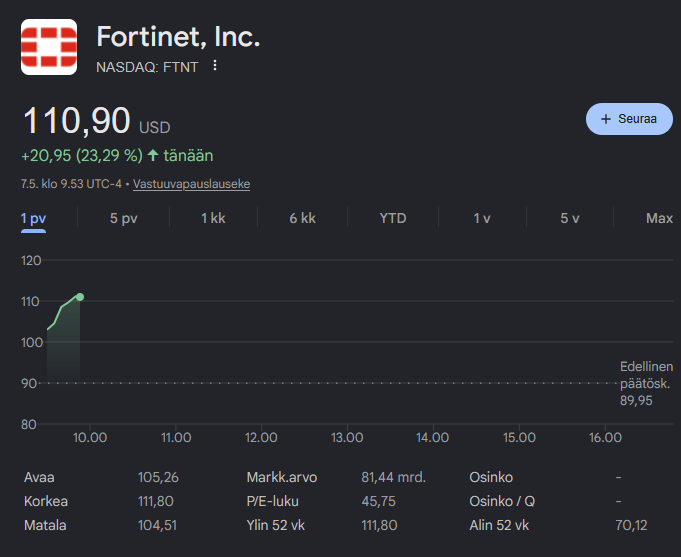The height and width of the screenshot is (557, 681).
Task: Click the Markk.arvo label
Action: pyautogui.click(x=282, y=477)
